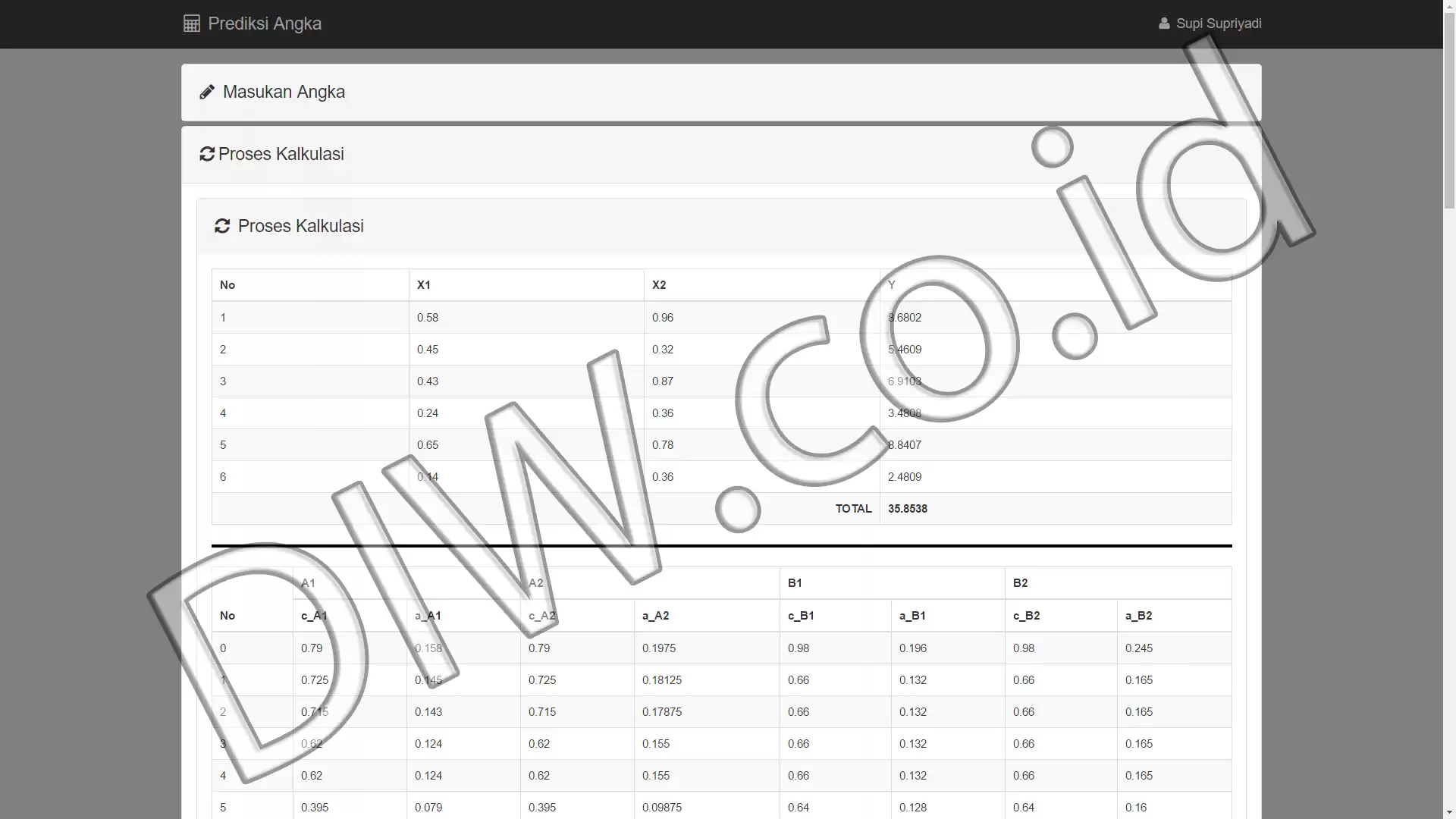Click the refresh icon in outer Proses Kalkulasi header

(x=207, y=154)
